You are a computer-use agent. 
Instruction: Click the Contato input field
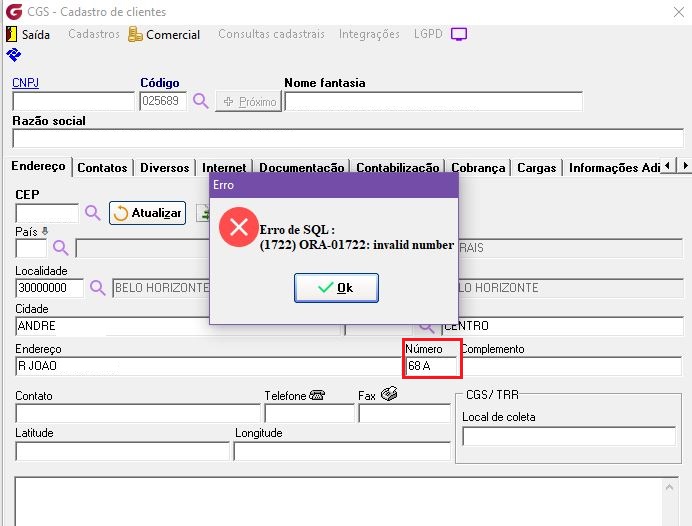[x=138, y=413]
